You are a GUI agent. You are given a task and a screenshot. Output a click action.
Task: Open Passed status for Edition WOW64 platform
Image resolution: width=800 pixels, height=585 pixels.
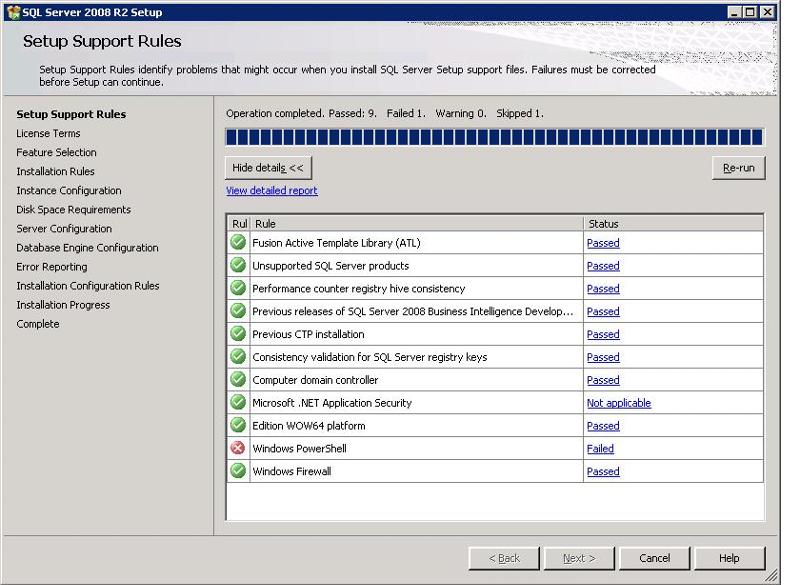coord(603,426)
